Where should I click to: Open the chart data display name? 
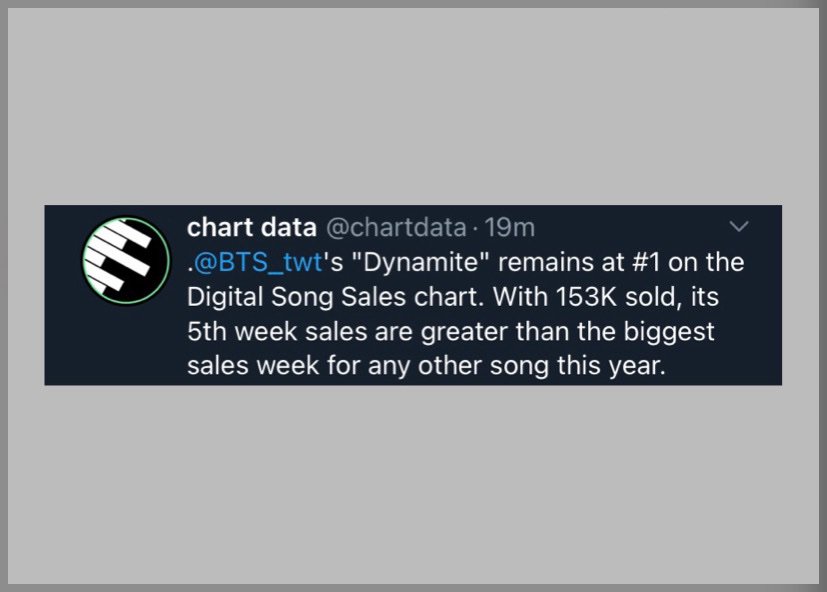[252, 227]
